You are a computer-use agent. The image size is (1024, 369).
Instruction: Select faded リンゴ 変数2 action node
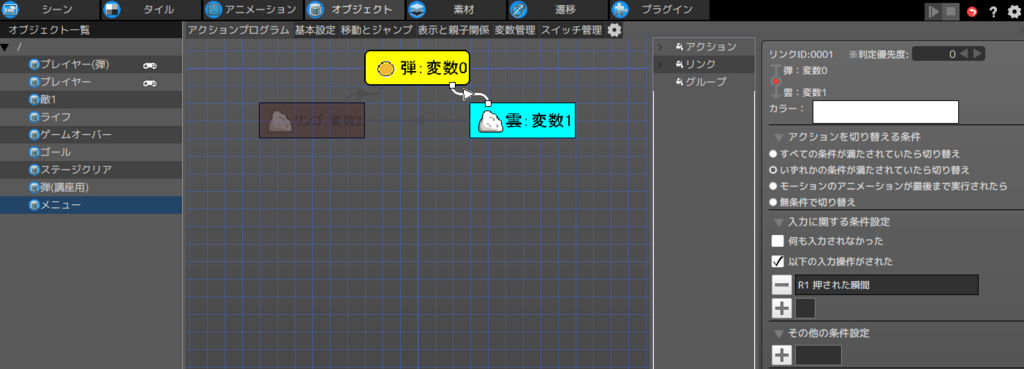tap(312, 120)
